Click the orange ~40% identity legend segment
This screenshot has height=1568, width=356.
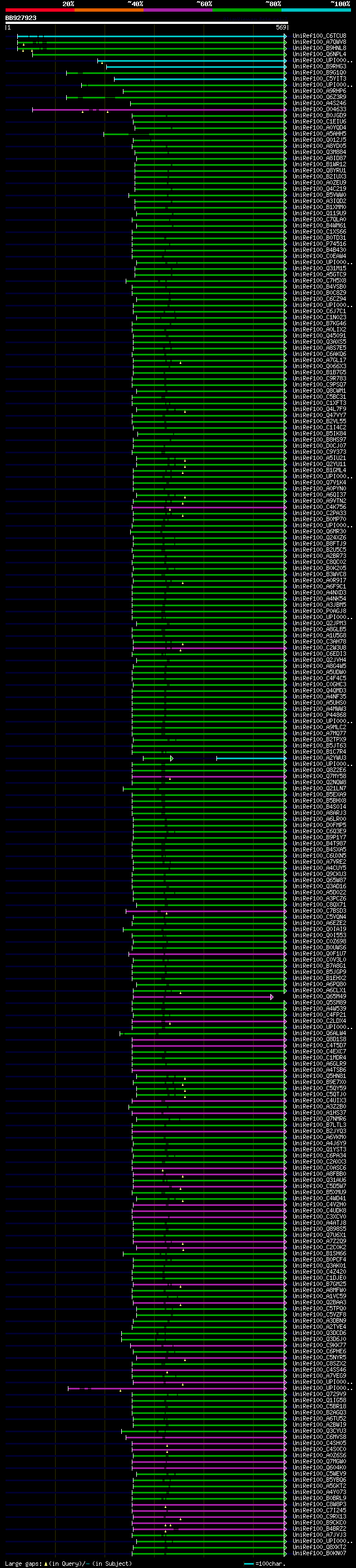pos(109,10)
